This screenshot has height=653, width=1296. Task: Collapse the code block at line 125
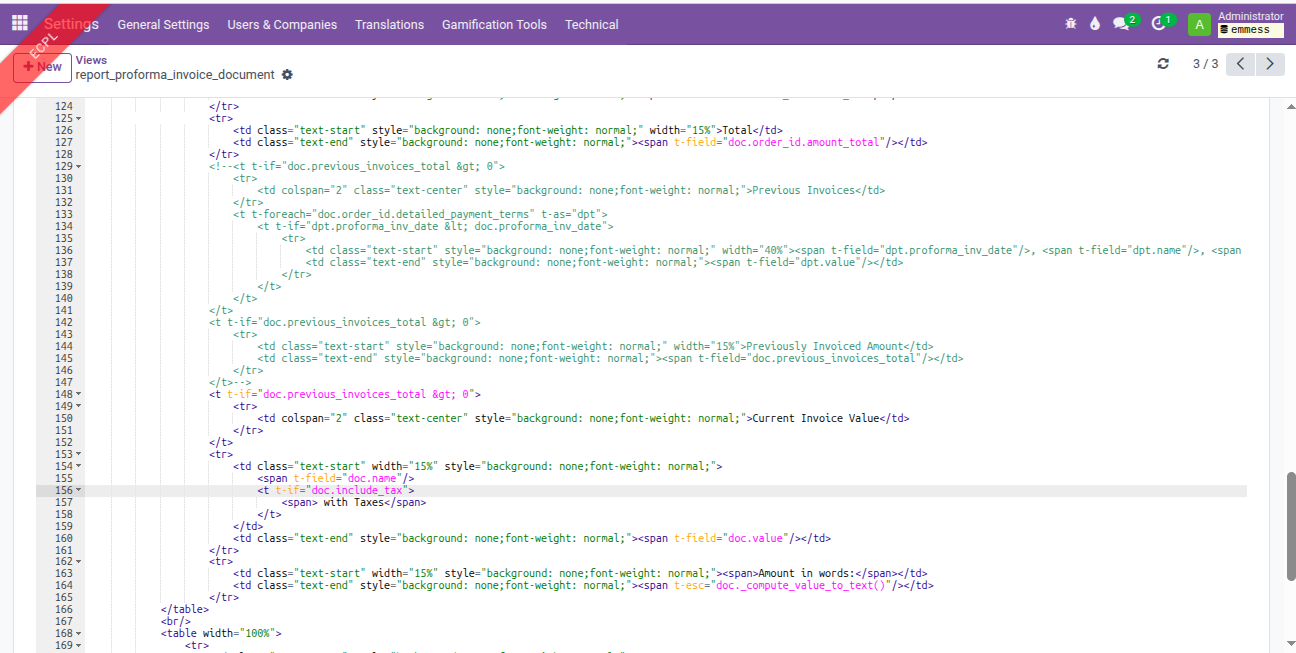click(79, 119)
